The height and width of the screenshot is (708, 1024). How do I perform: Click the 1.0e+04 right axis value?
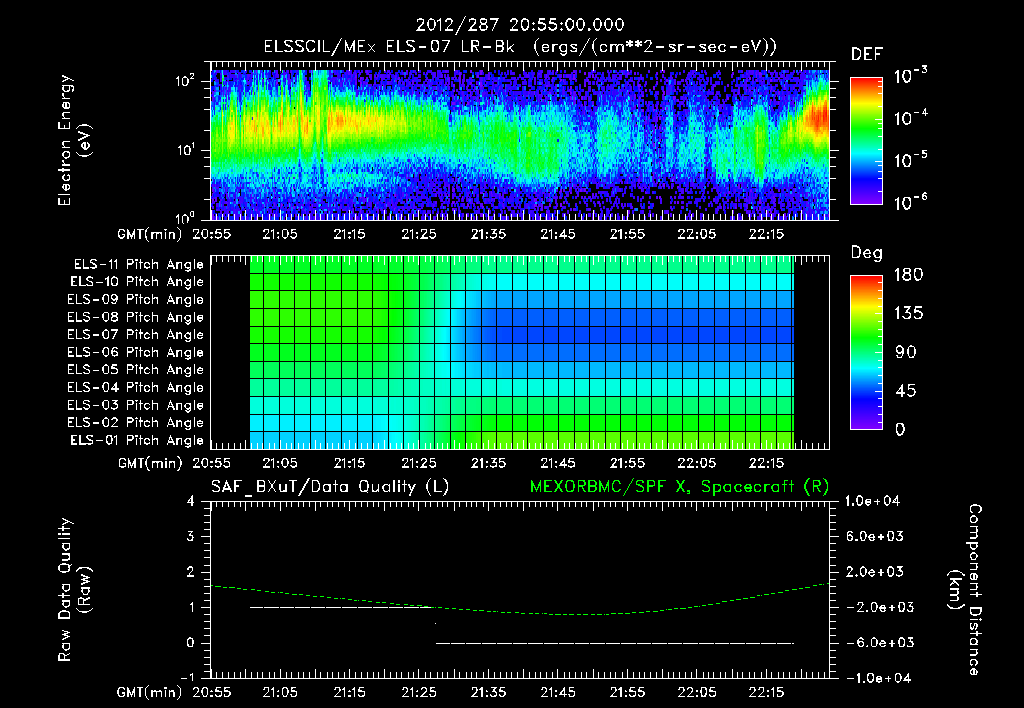coord(872,502)
